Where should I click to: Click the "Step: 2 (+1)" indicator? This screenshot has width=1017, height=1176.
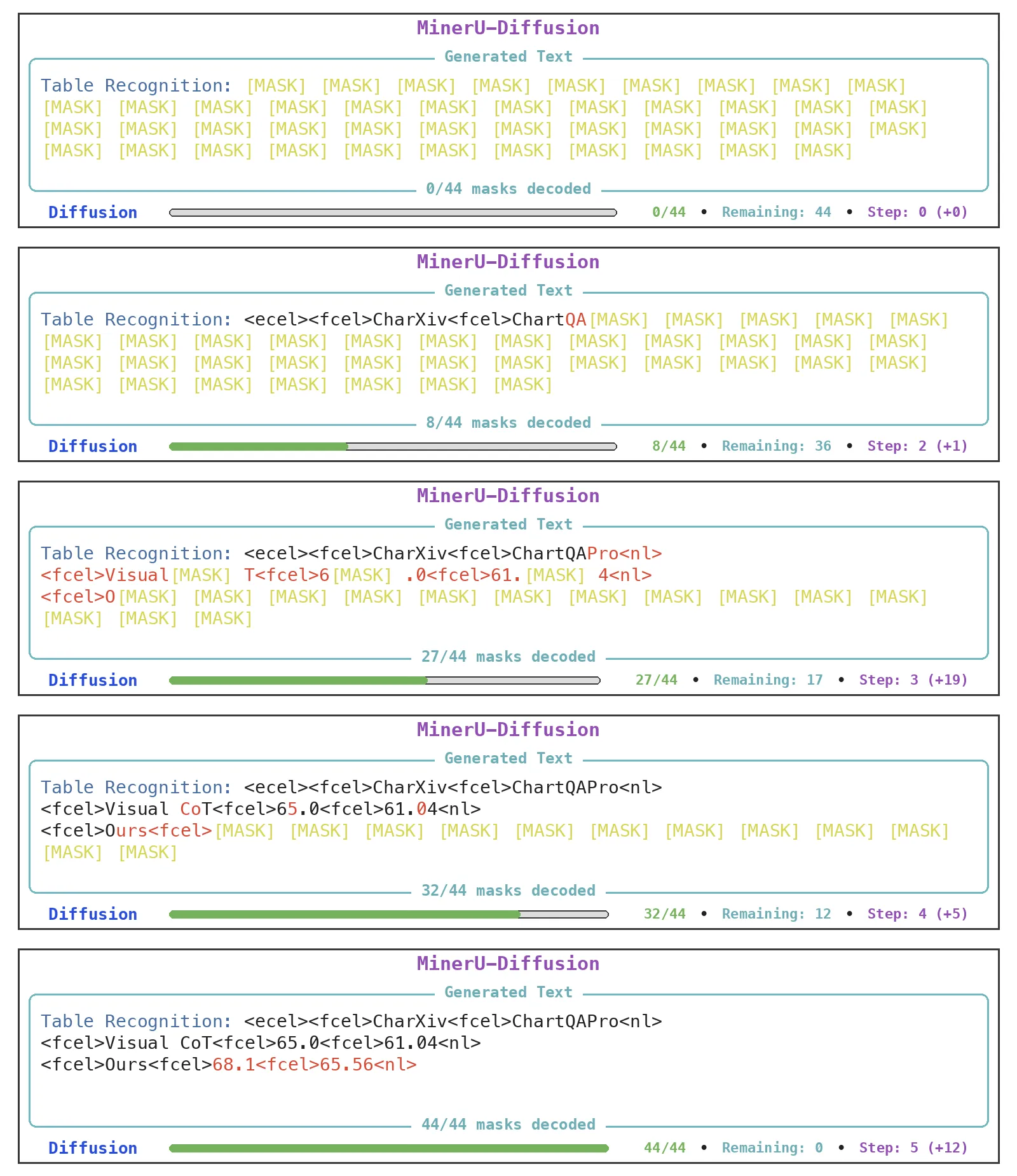(x=917, y=446)
